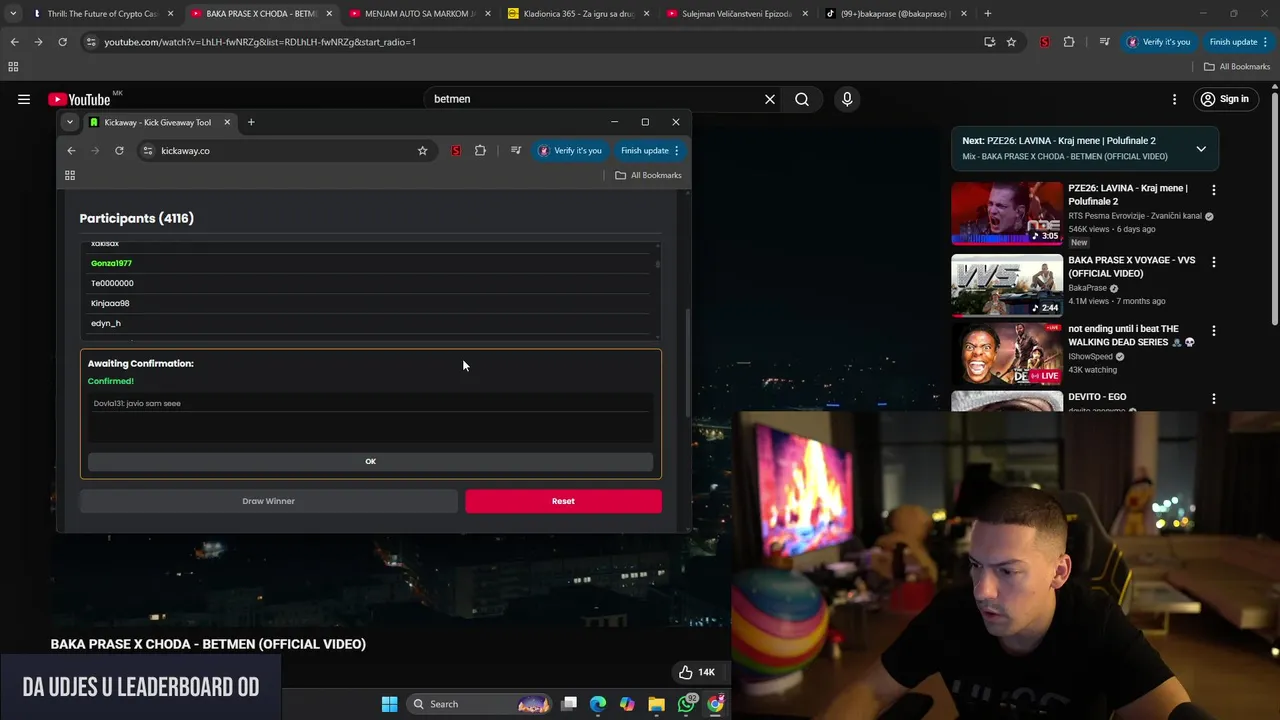Open All Bookmarks in the Kickaway window
Screen dimensions: 1280x720
[648, 175]
